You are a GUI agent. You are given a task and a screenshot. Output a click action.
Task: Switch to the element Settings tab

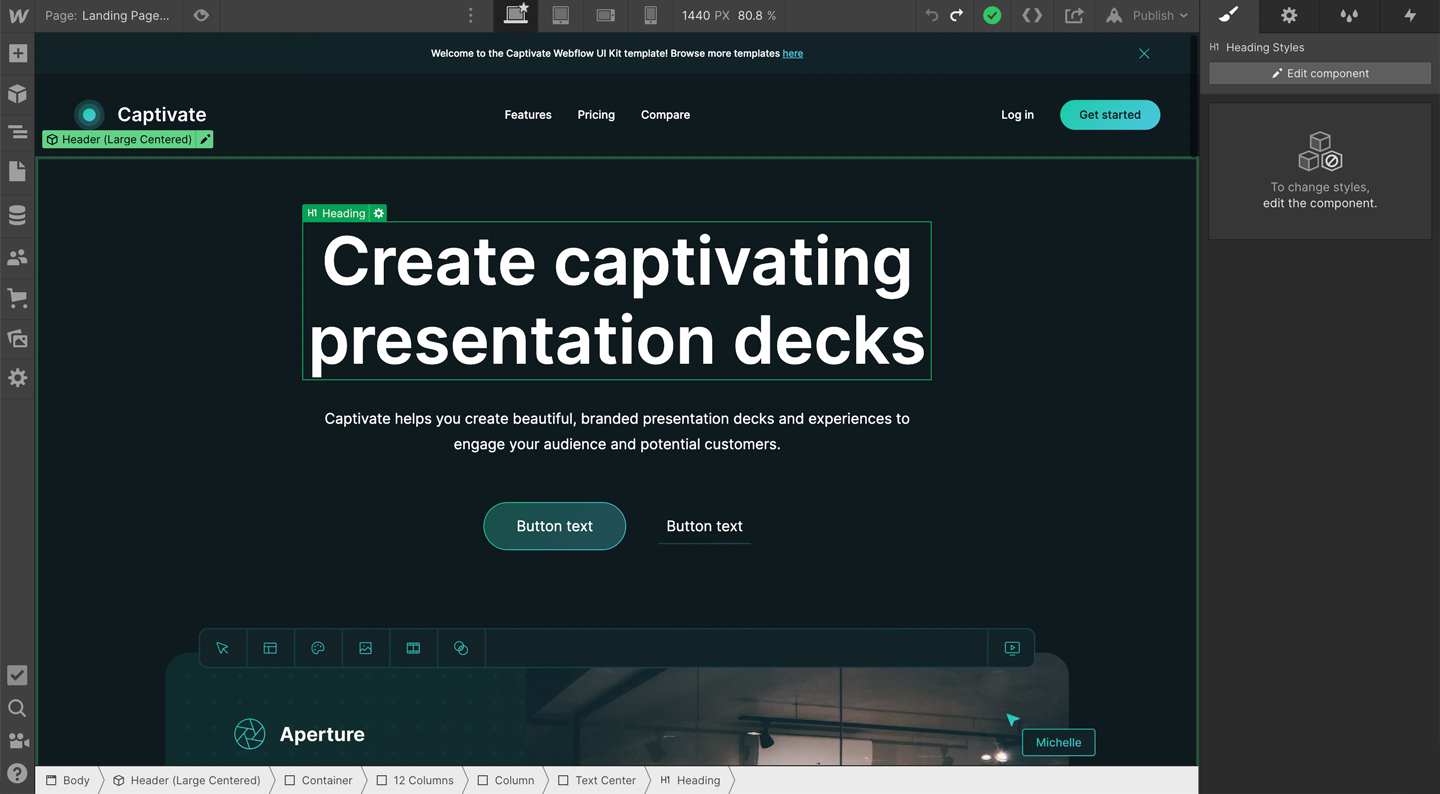click(1289, 16)
